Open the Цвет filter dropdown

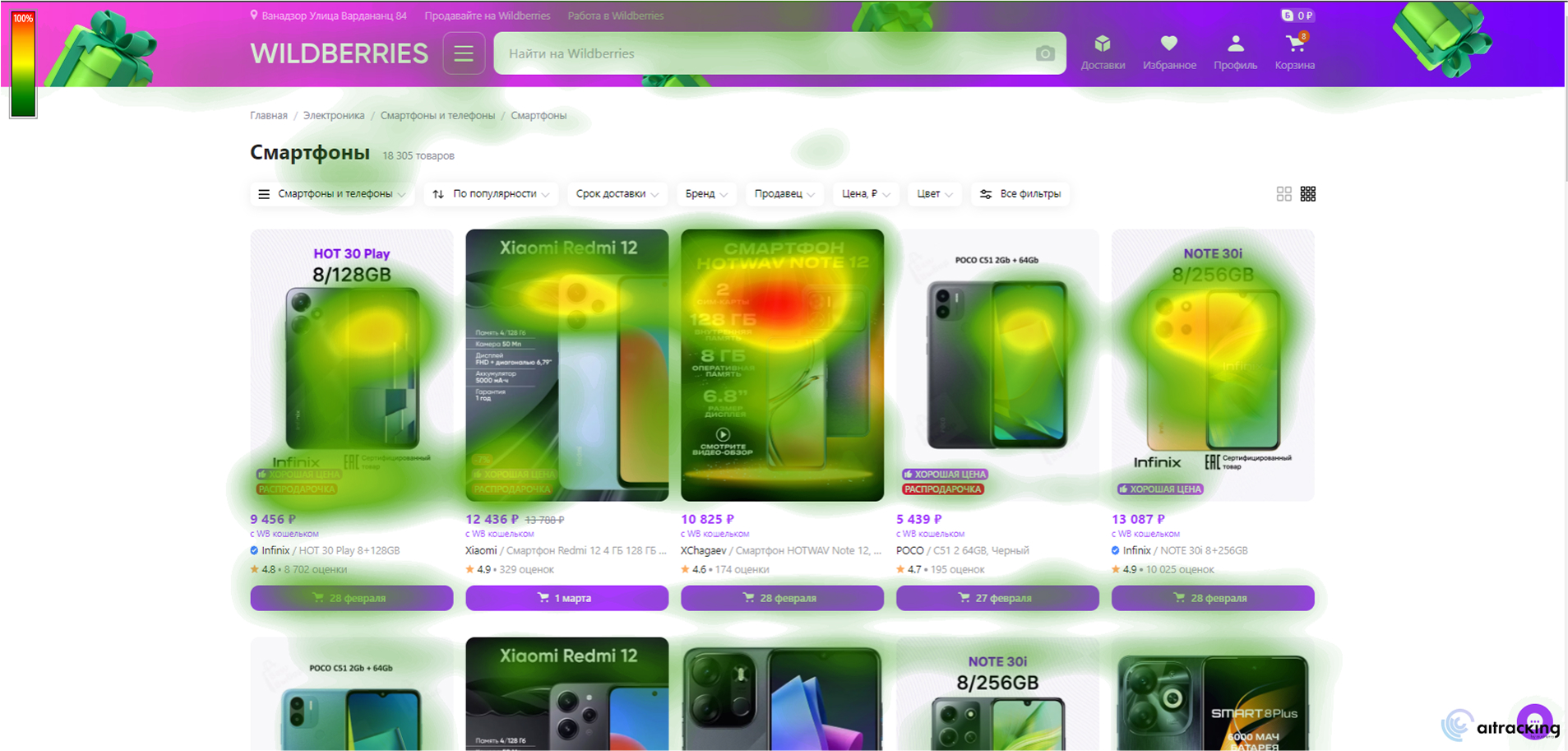[x=935, y=194]
